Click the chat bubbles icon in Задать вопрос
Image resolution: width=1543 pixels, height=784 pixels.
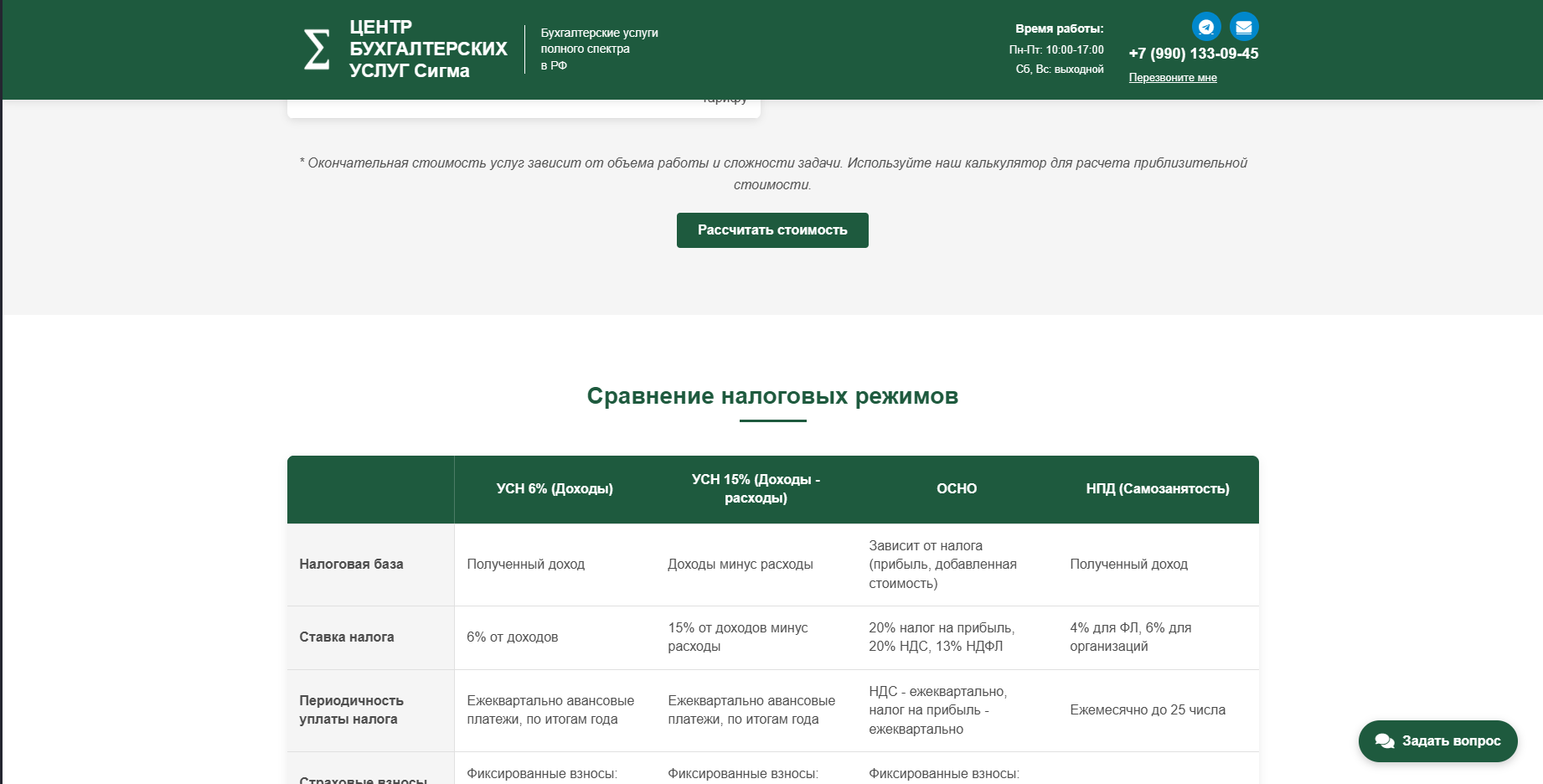1385,741
